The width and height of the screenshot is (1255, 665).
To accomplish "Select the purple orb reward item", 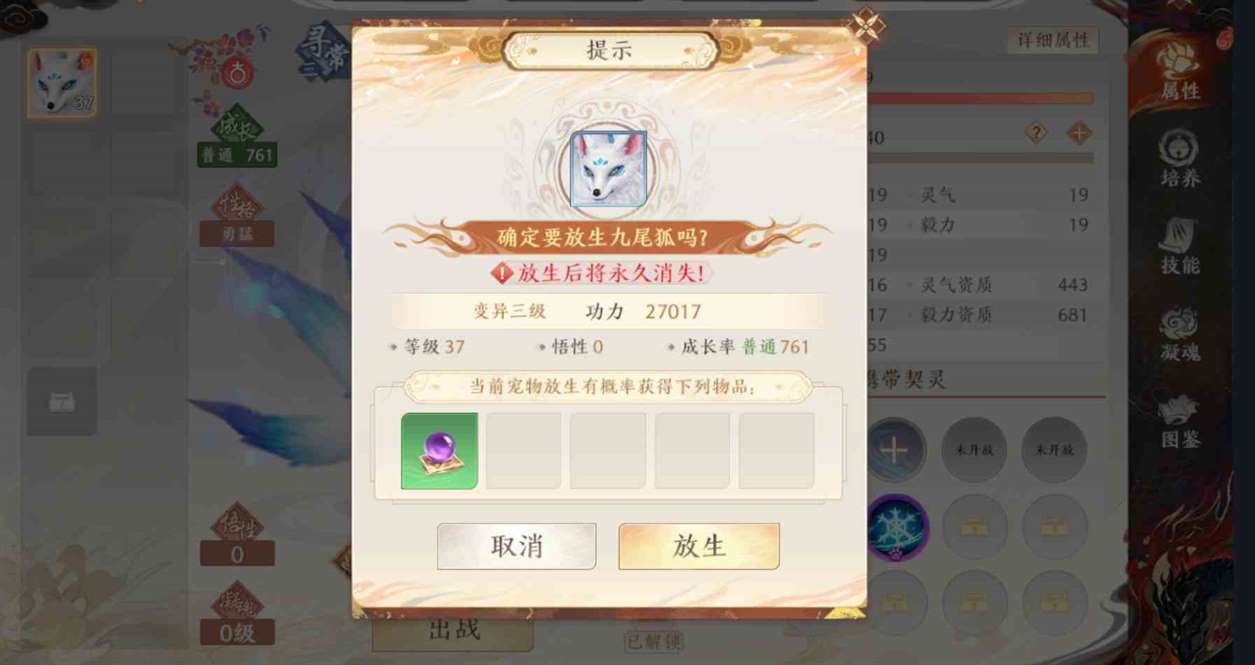I will click(439, 451).
